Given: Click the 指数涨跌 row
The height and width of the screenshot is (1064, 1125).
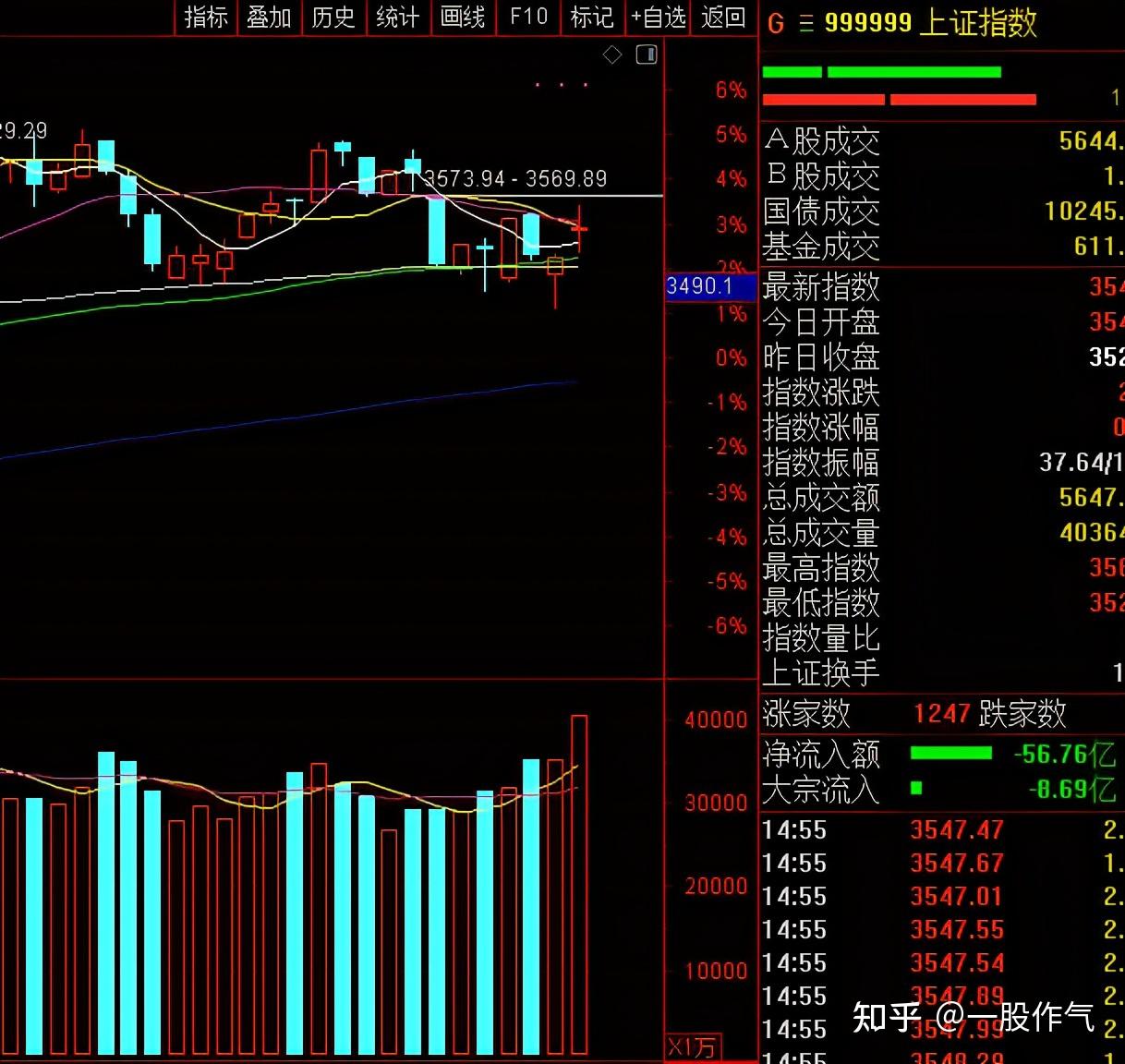Looking at the screenshot, I should [x=942, y=393].
